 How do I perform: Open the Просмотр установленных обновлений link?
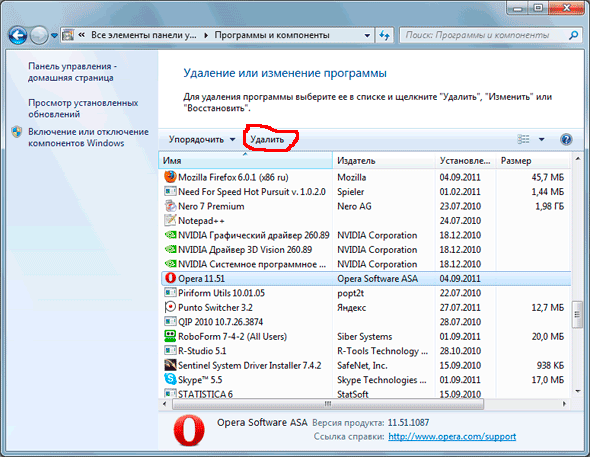click(x=83, y=108)
